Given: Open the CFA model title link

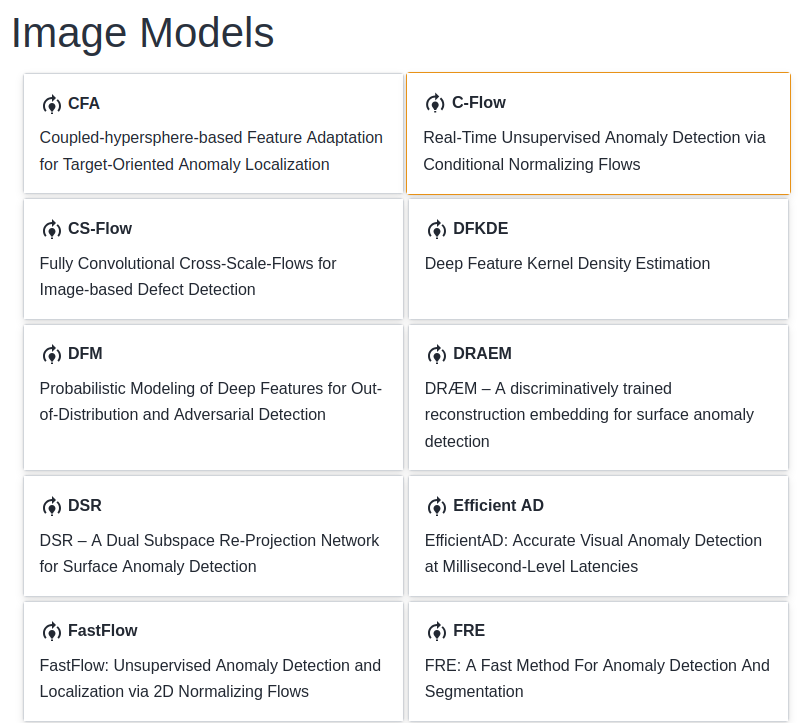Looking at the screenshot, I should [x=84, y=104].
